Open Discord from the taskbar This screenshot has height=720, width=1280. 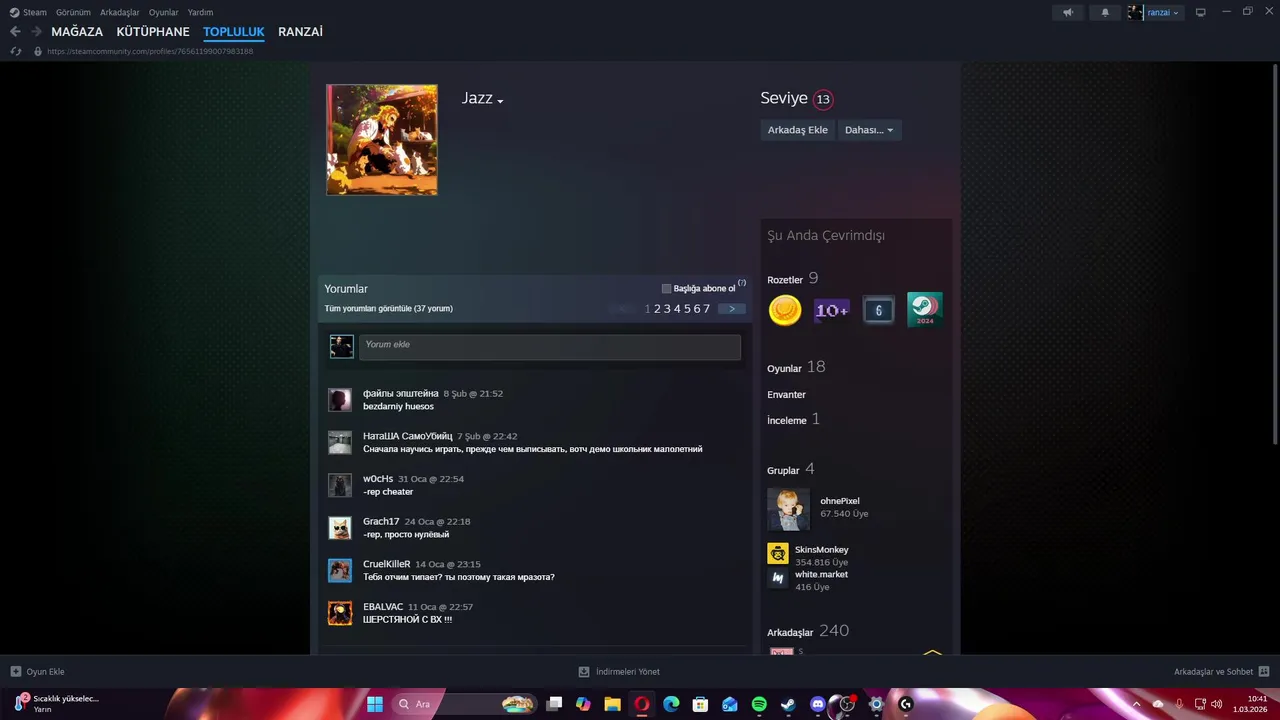[x=817, y=704]
